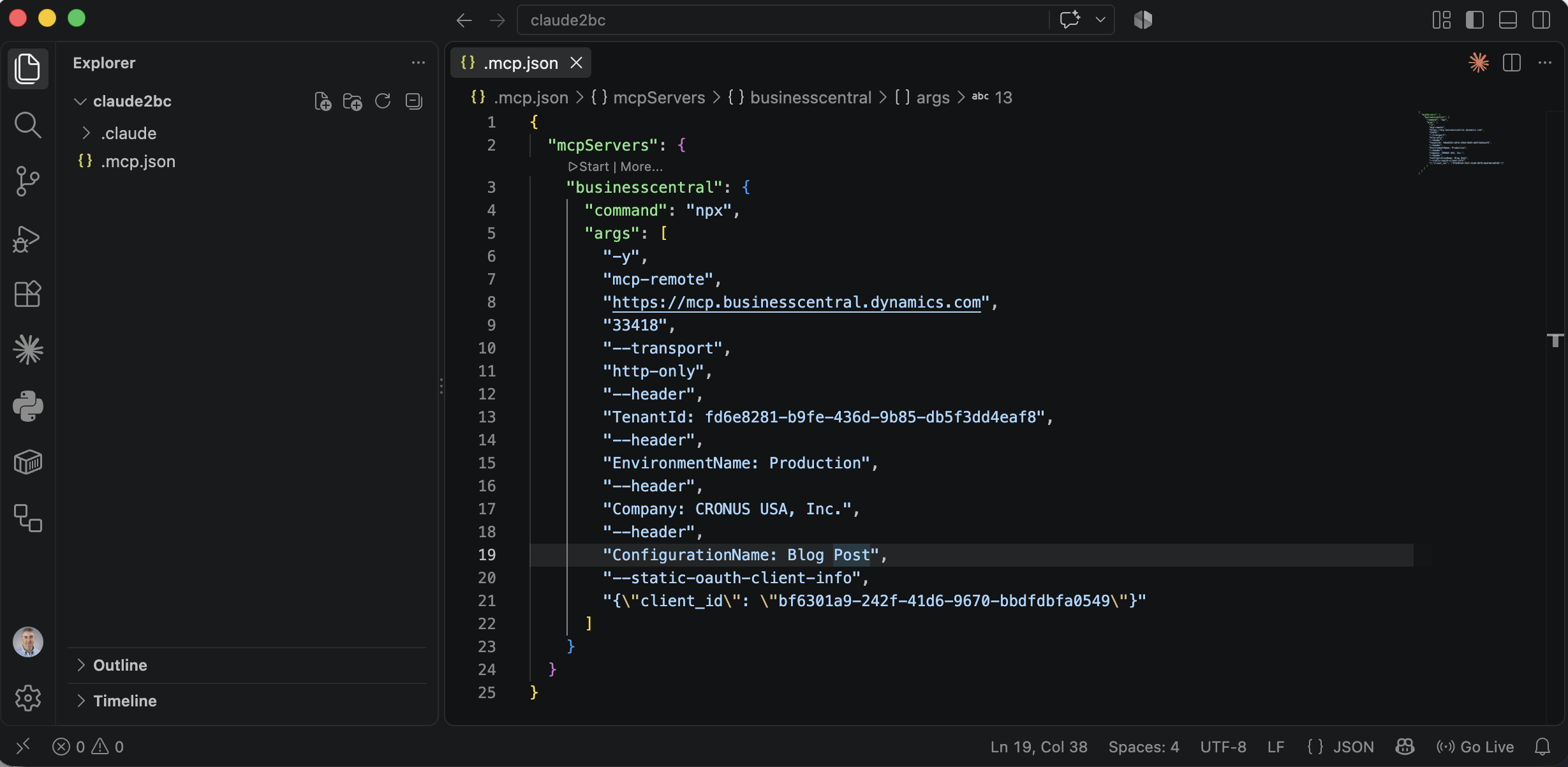Click the code minimap preview

tap(1461, 143)
